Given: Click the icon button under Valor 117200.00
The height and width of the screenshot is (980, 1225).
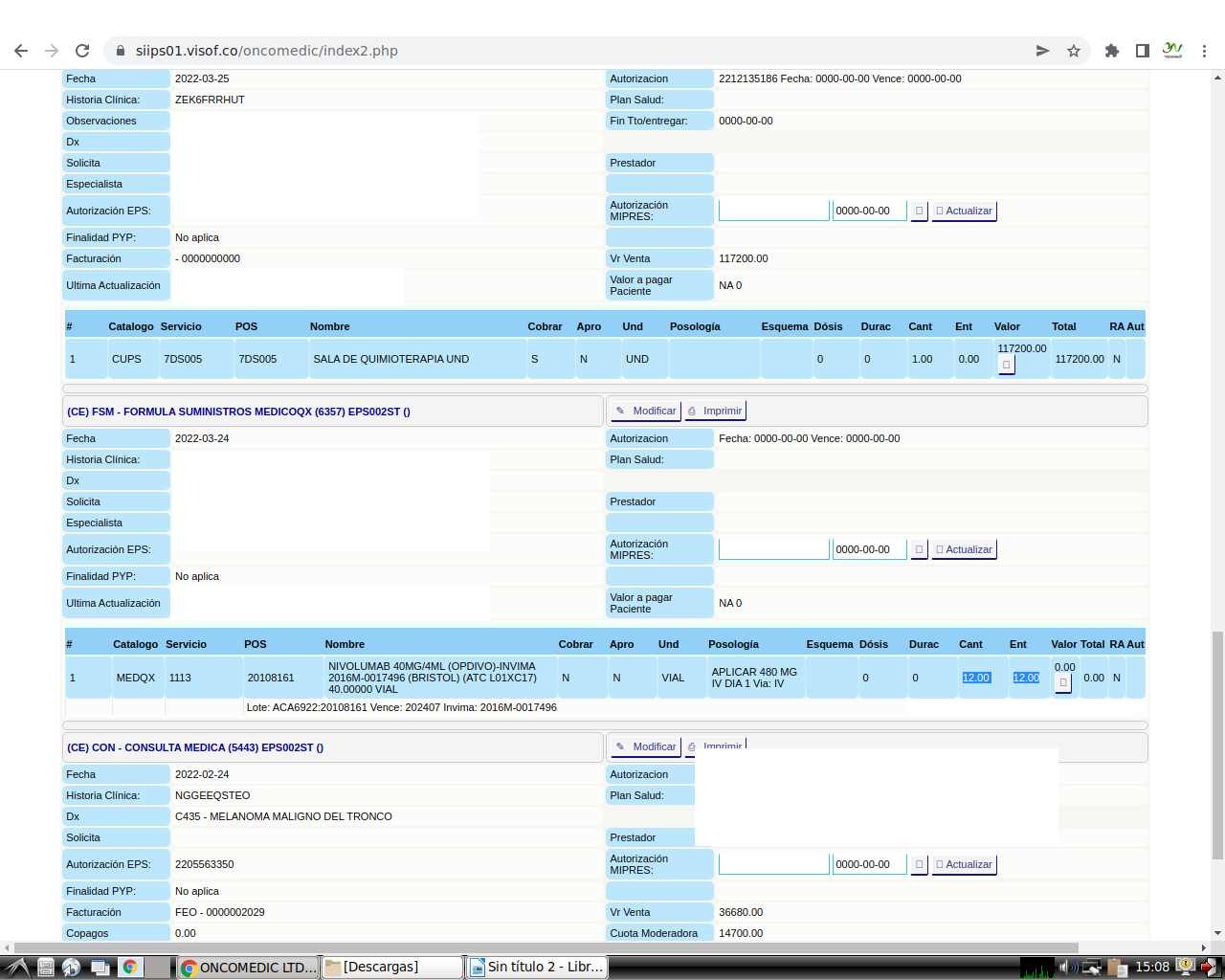Looking at the screenshot, I should click(x=1006, y=365).
